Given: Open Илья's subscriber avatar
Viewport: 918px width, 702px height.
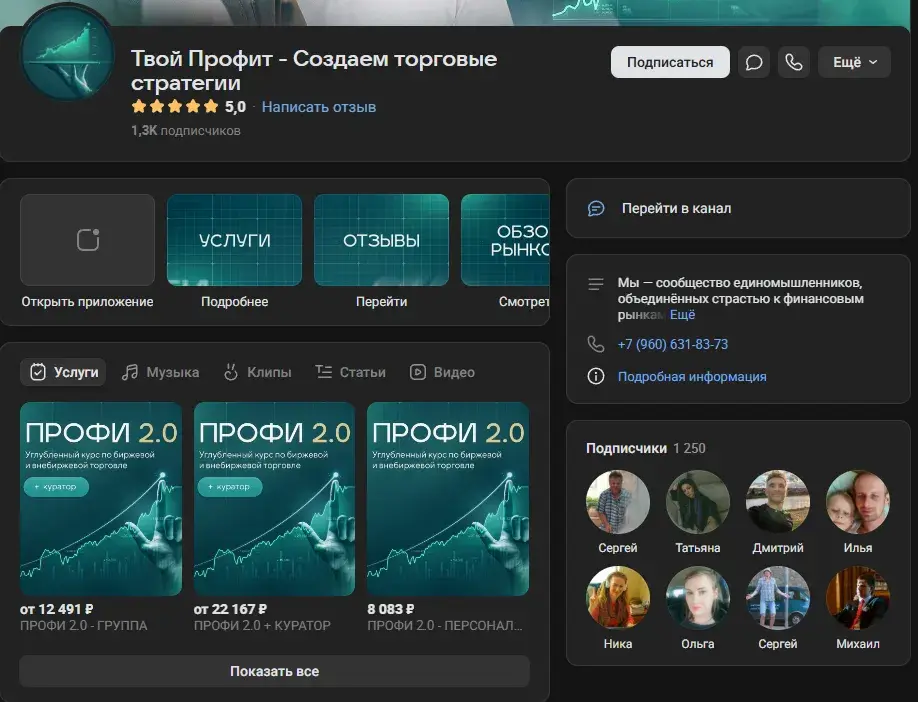Looking at the screenshot, I should coord(858,502).
